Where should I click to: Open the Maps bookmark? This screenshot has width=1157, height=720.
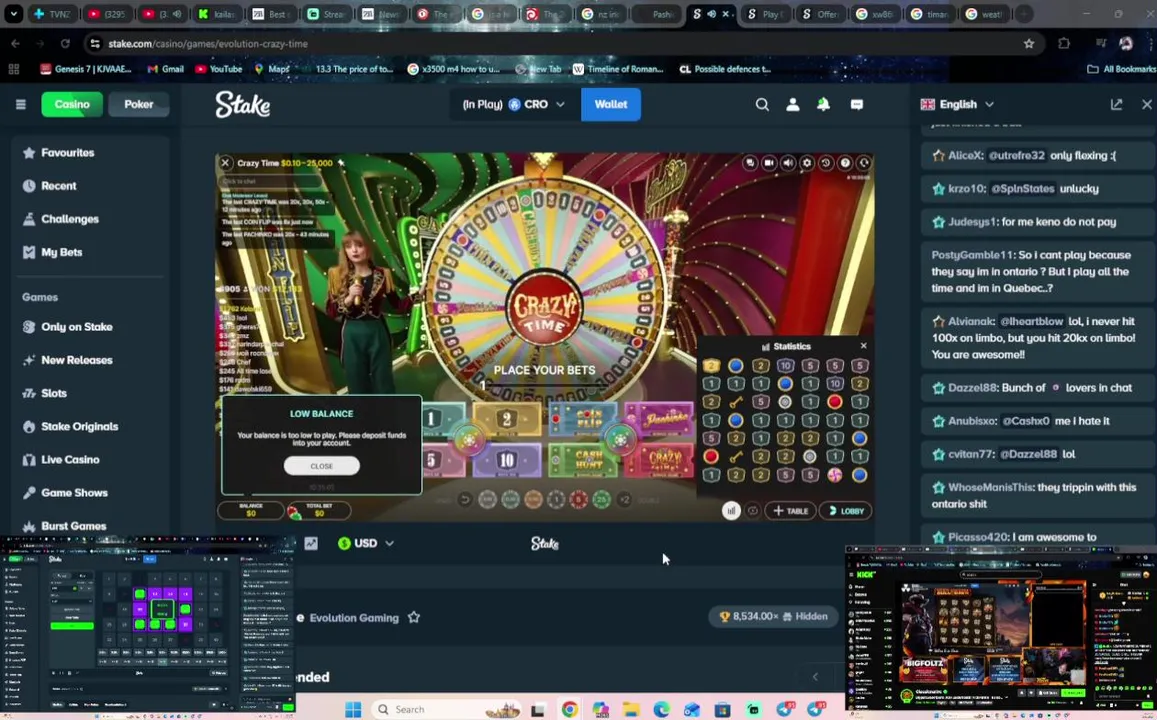tap(272, 69)
